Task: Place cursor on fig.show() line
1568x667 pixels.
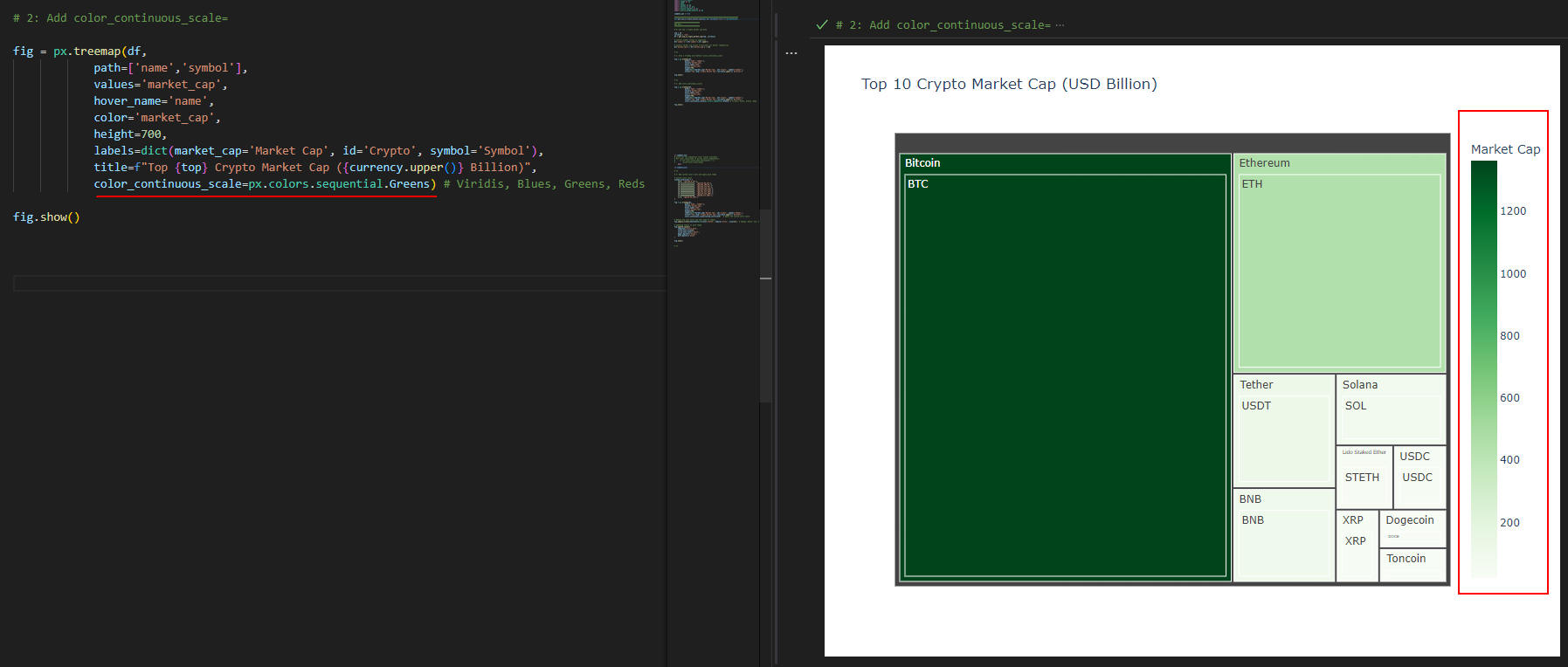Action: click(x=46, y=217)
